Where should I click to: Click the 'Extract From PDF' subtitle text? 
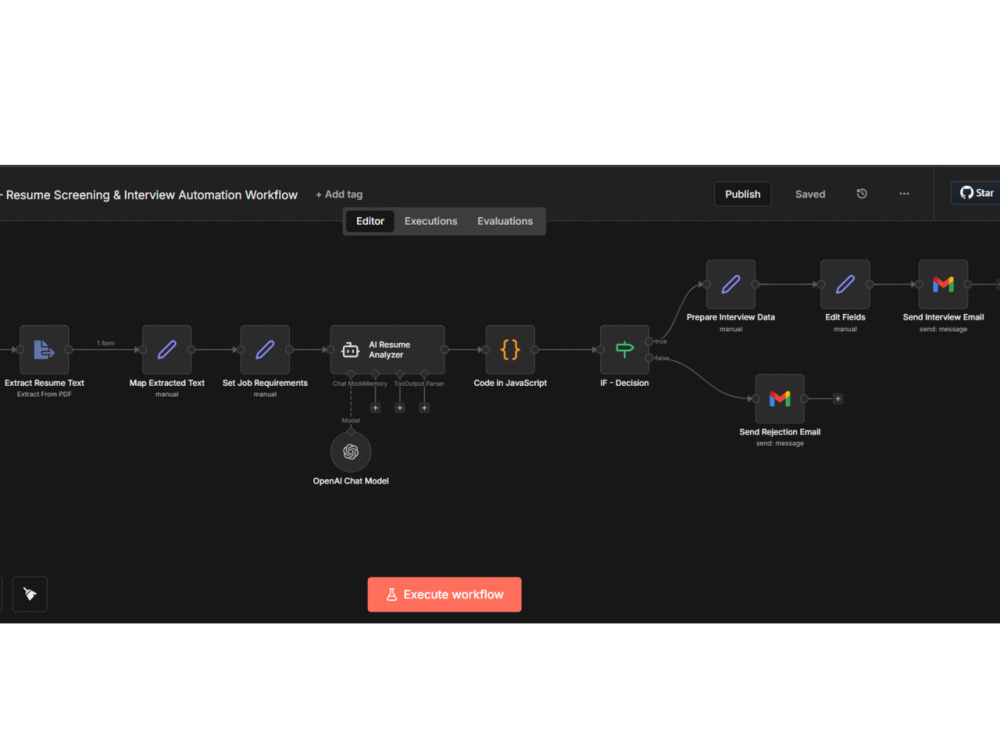(44, 394)
